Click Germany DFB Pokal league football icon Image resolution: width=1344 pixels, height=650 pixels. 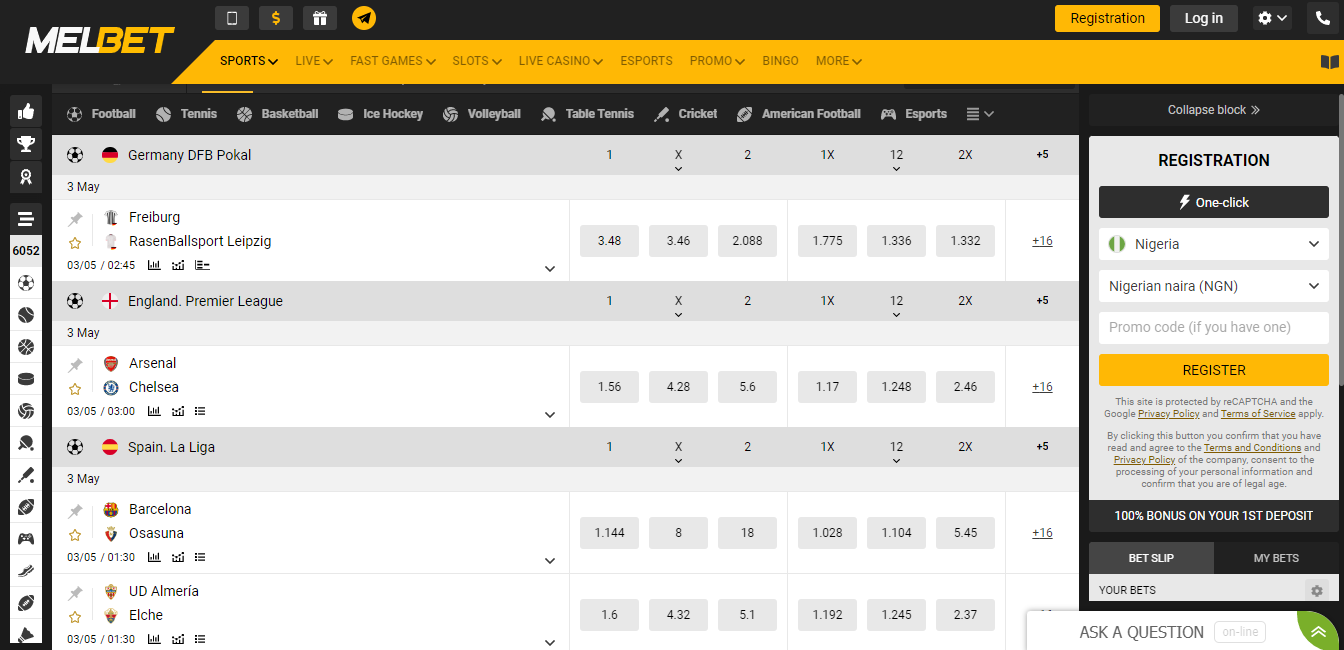[x=75, y=155]
